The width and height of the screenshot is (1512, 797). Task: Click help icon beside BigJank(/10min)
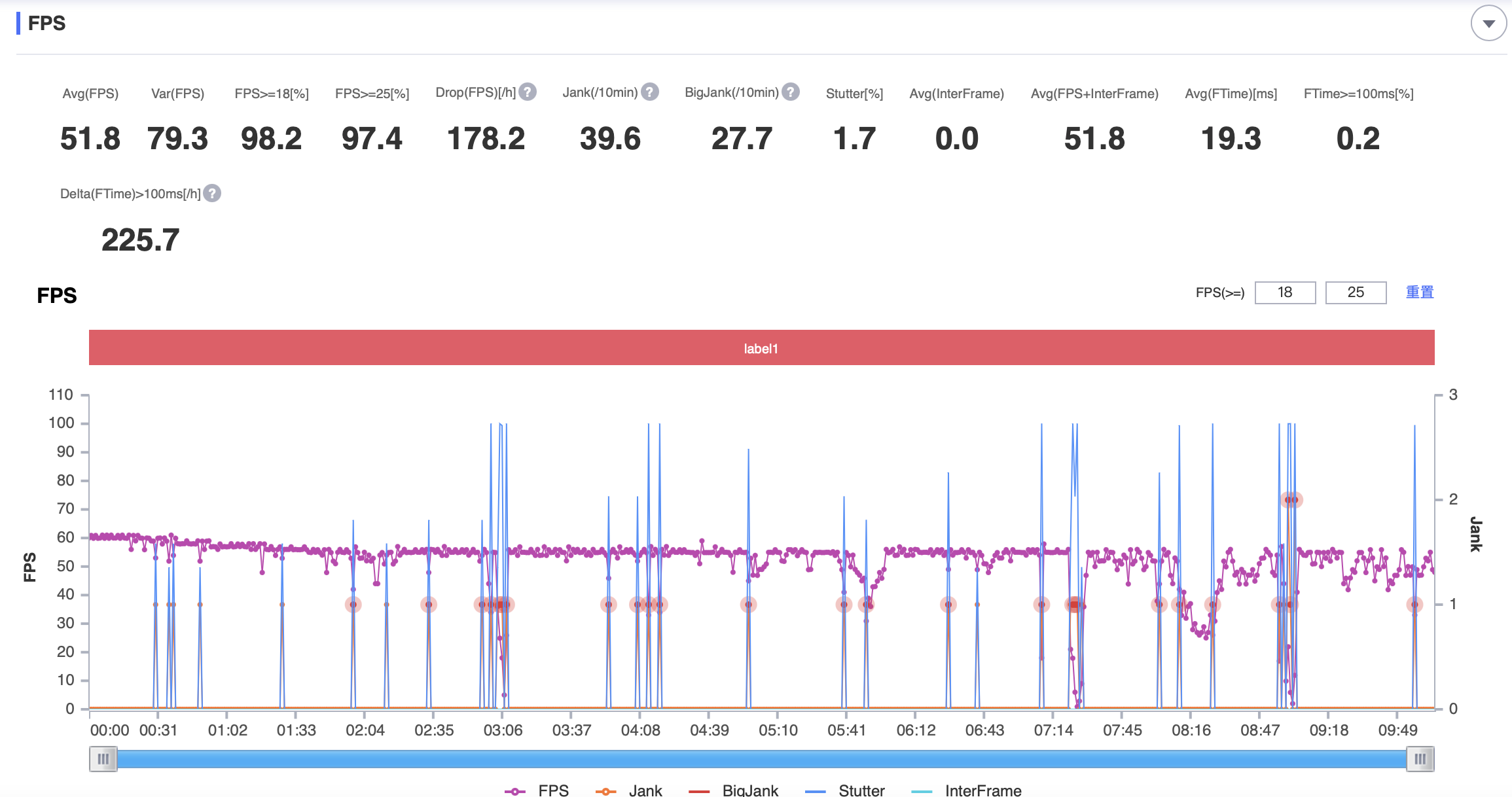[791, 92]
